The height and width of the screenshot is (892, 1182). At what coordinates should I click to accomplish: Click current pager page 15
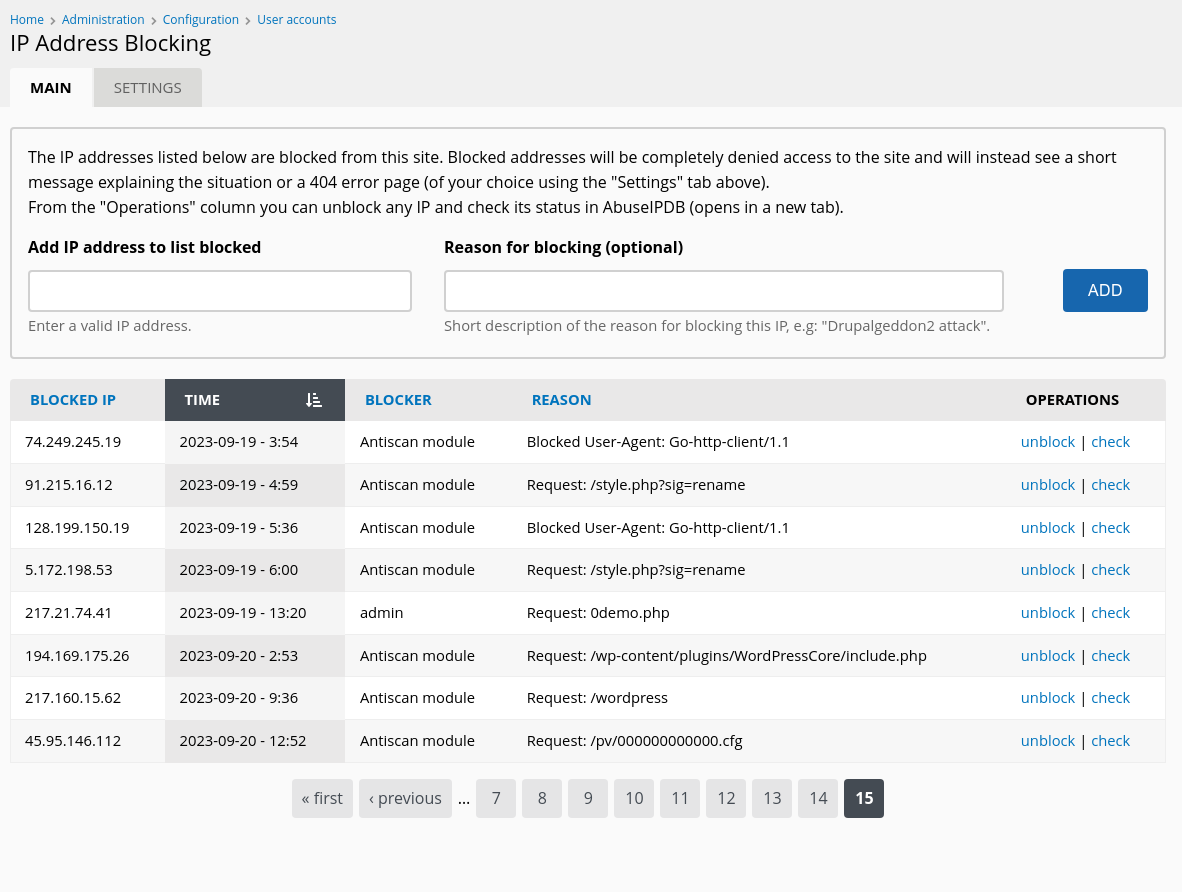[x=864, y=799]
